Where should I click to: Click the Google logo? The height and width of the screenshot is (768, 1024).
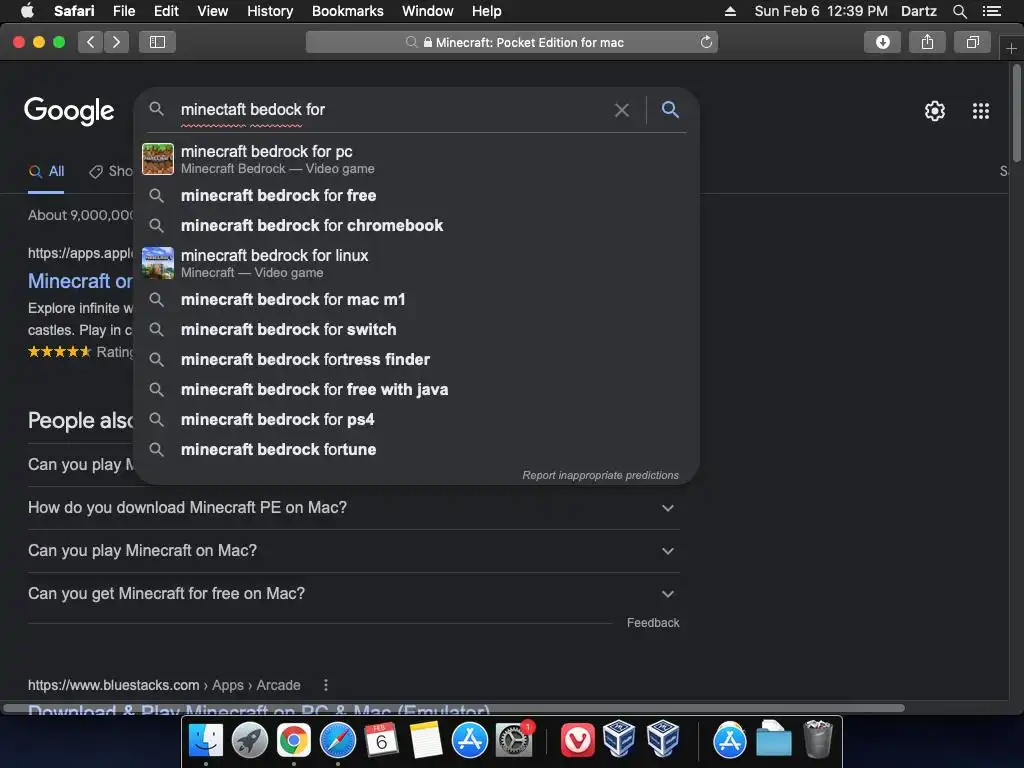click(x=69, y=110)
